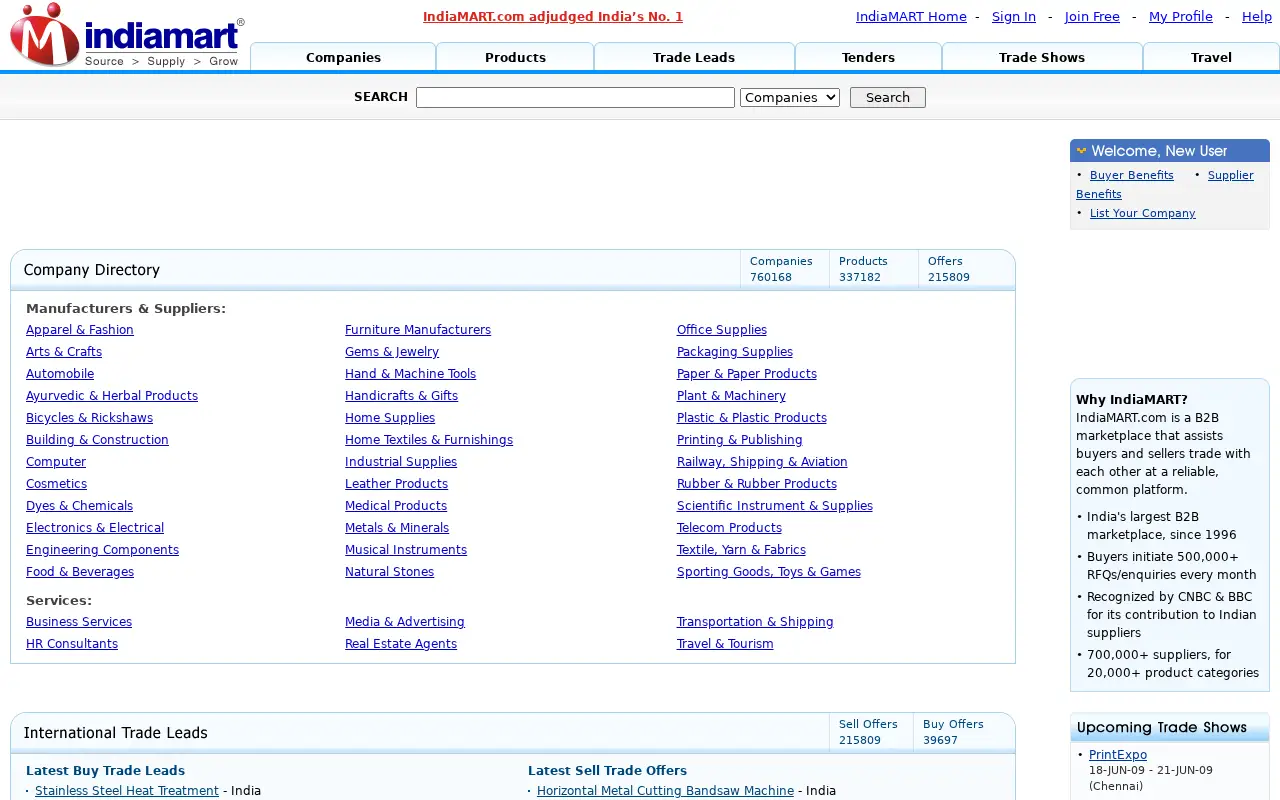Open Travel & Tourism services
Image resolution: width=1280 pixels, height=800 pixels.
pos(725,644)
